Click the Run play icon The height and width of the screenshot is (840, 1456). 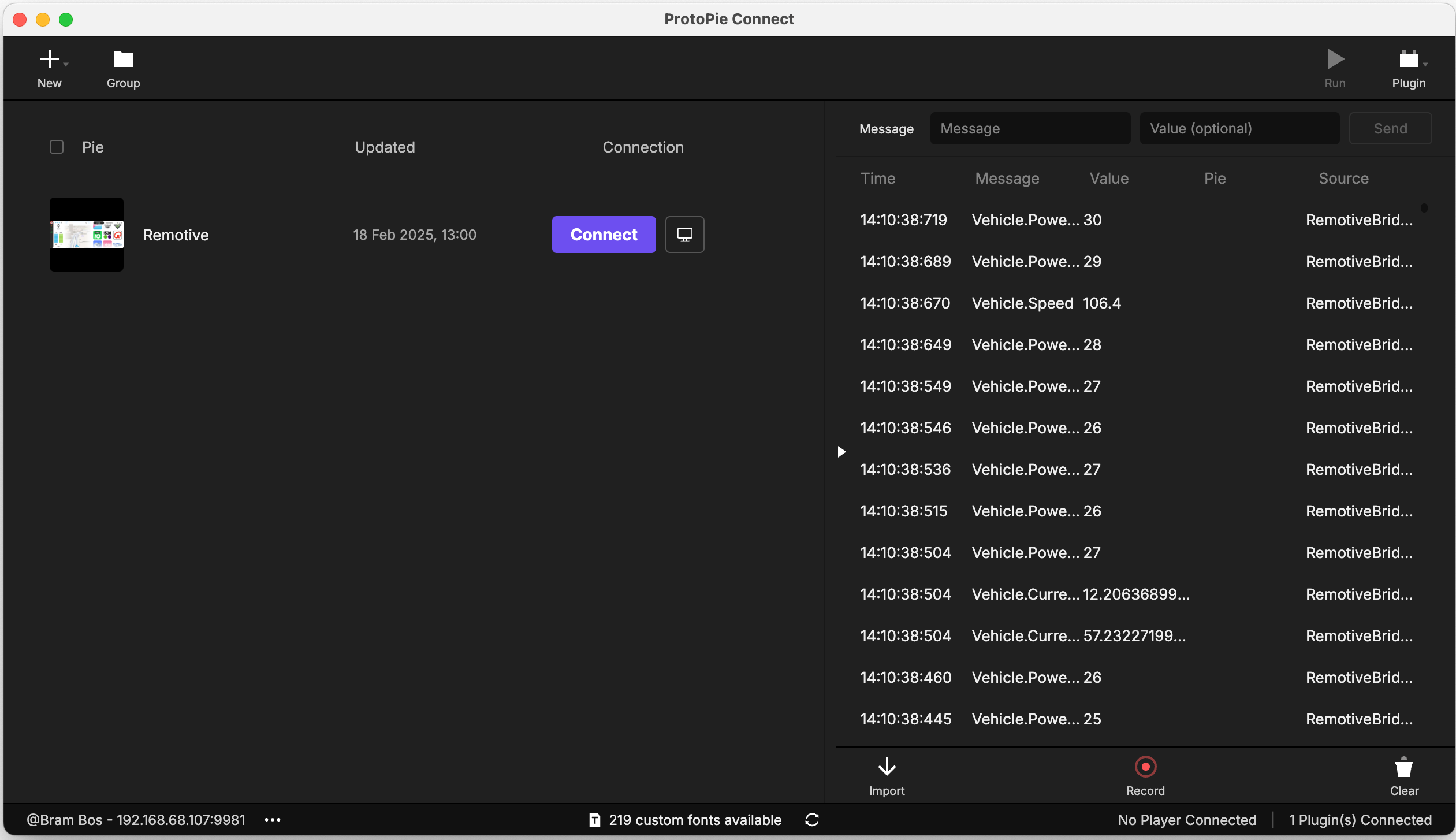(1335, 59)
